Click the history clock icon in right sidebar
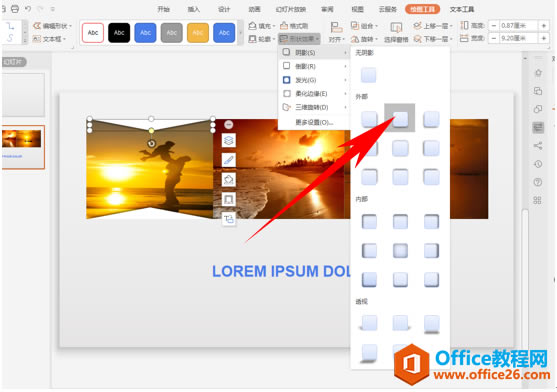Image resolution: width=557 pixels, height=392 pixels. tap(538, 164)
